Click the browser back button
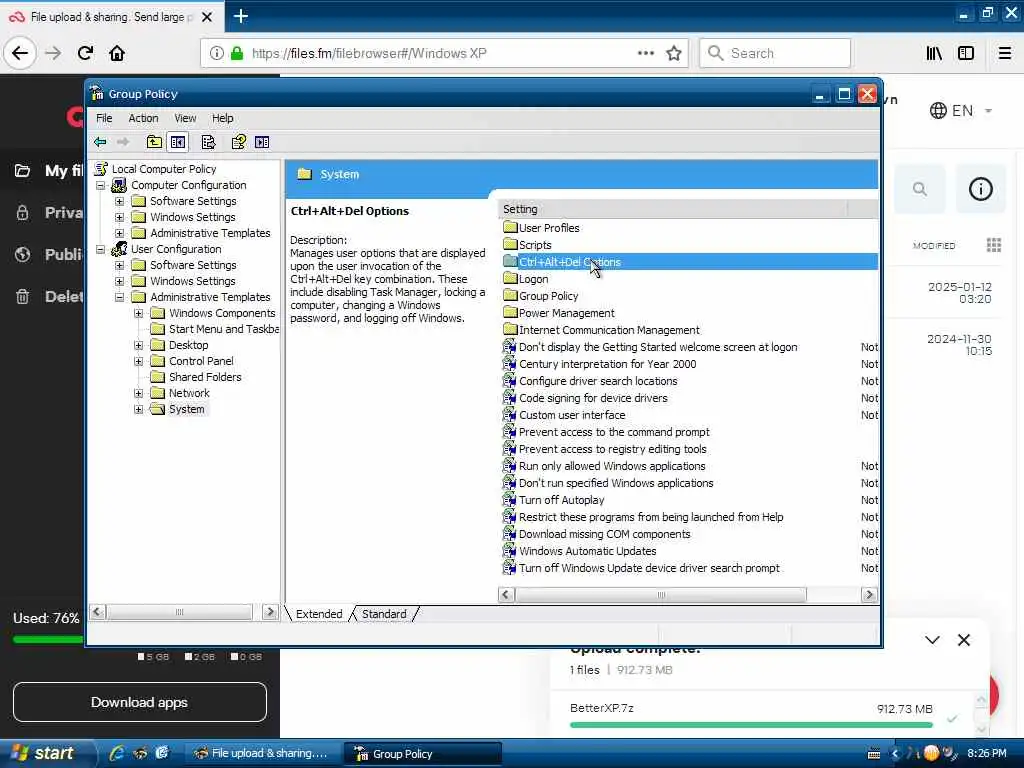Viewport: 1024px width, 768px height. click(20, 53)
